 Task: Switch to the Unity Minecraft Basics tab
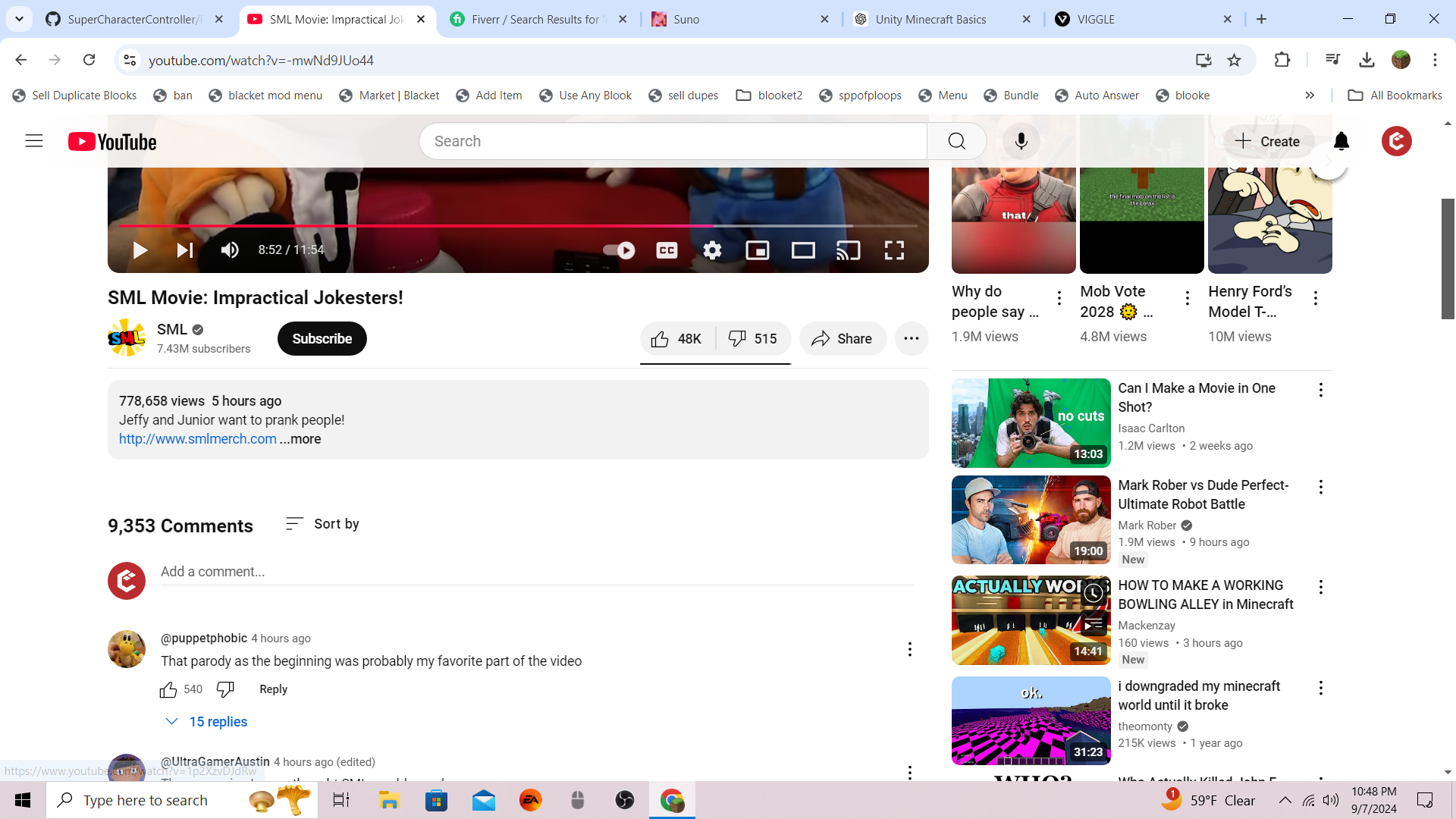click(930, 20)
